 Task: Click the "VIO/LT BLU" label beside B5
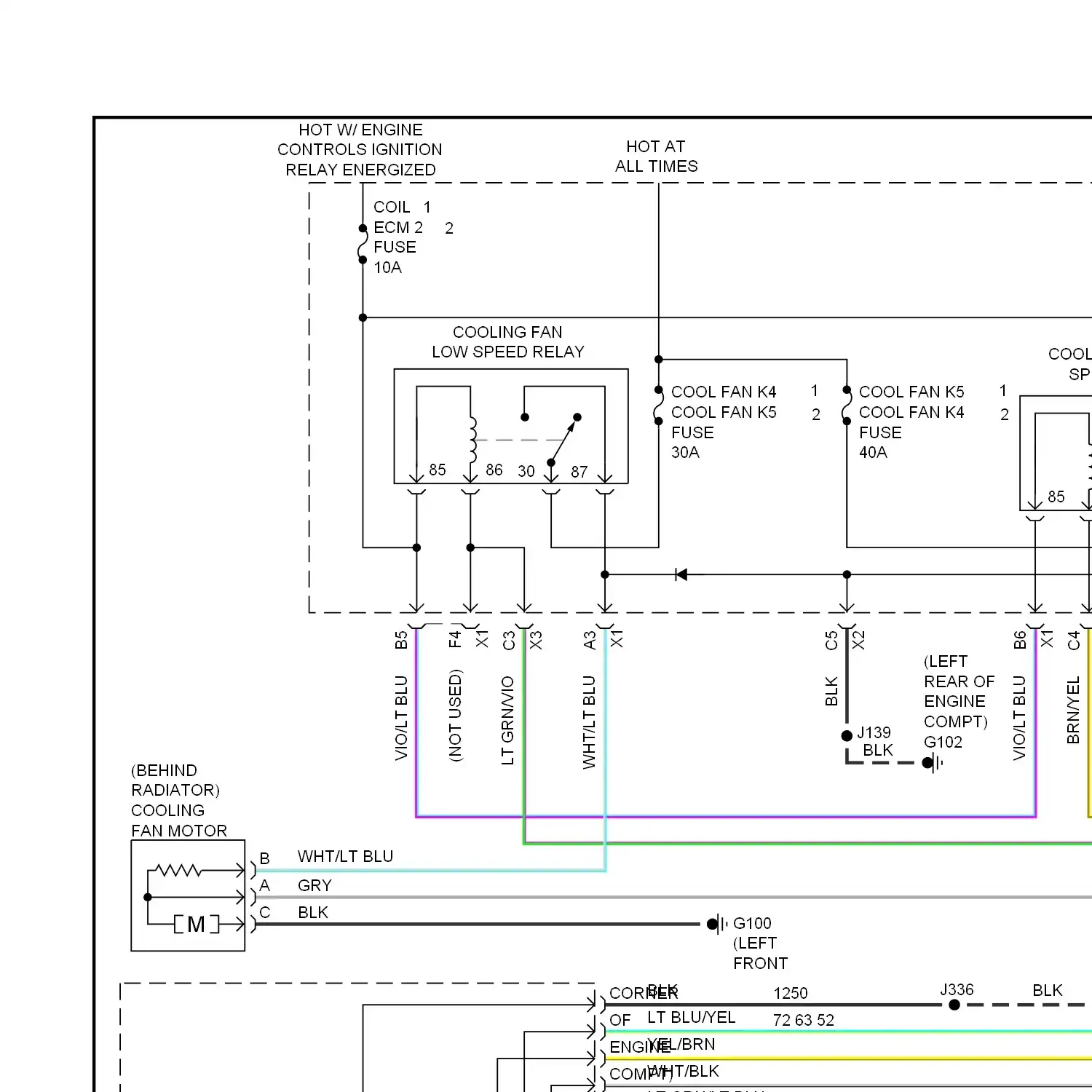click(x=401, y=719)
